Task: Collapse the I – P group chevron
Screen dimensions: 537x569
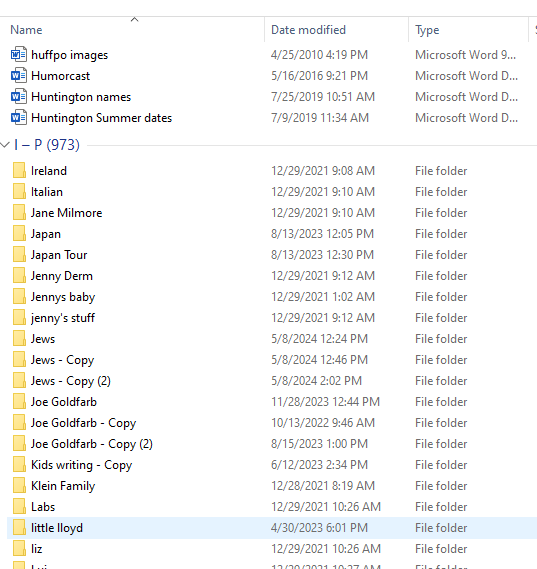Action: click(5, 145)
